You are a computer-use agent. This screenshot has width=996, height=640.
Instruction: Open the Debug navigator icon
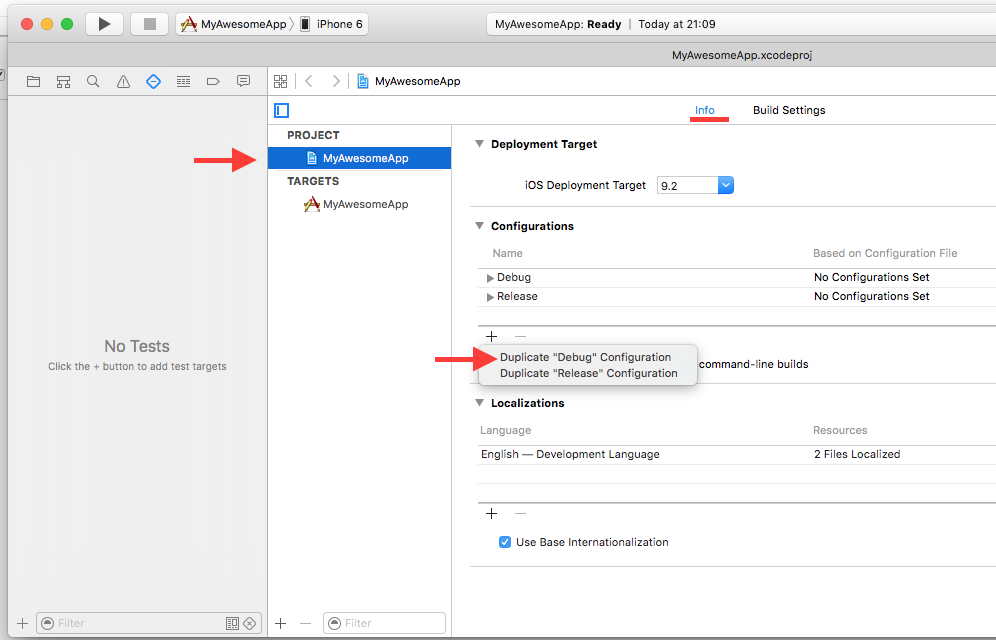point(184,81)
